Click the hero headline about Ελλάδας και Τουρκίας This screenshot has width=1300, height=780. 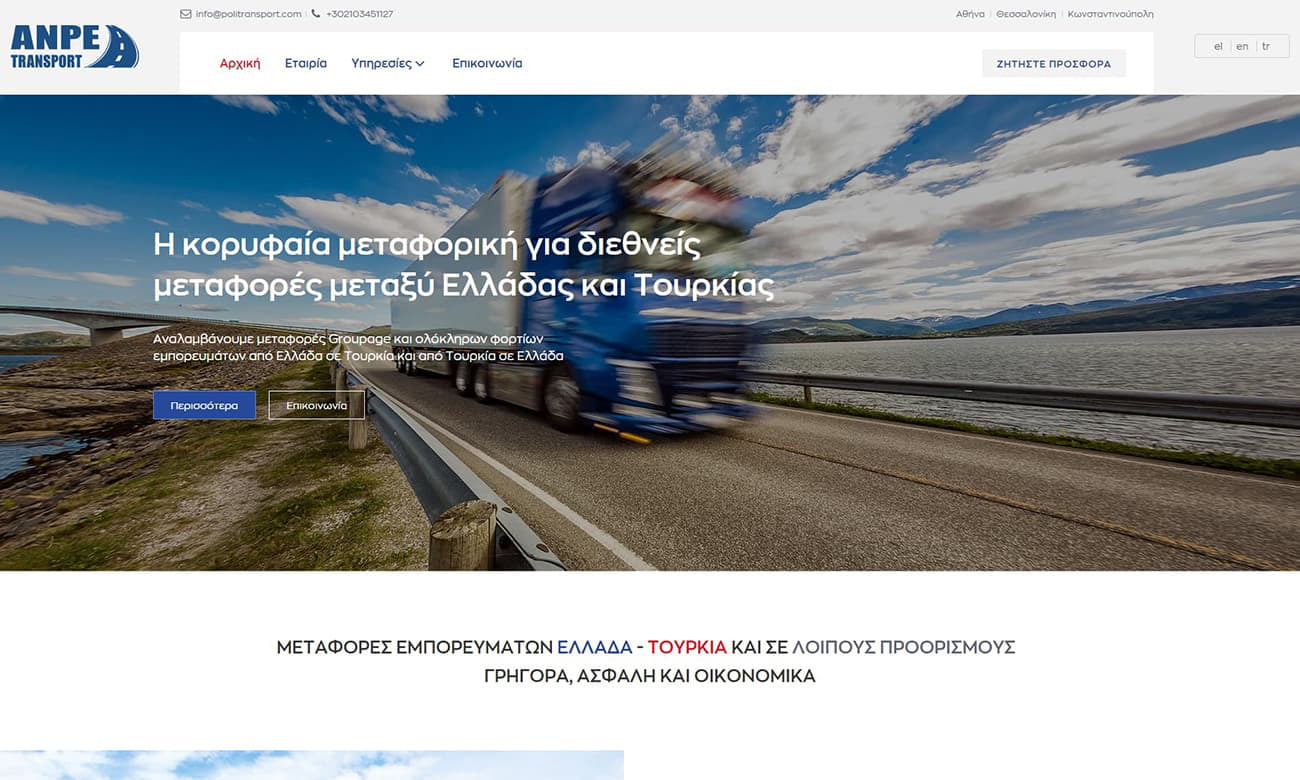(464, 265)
